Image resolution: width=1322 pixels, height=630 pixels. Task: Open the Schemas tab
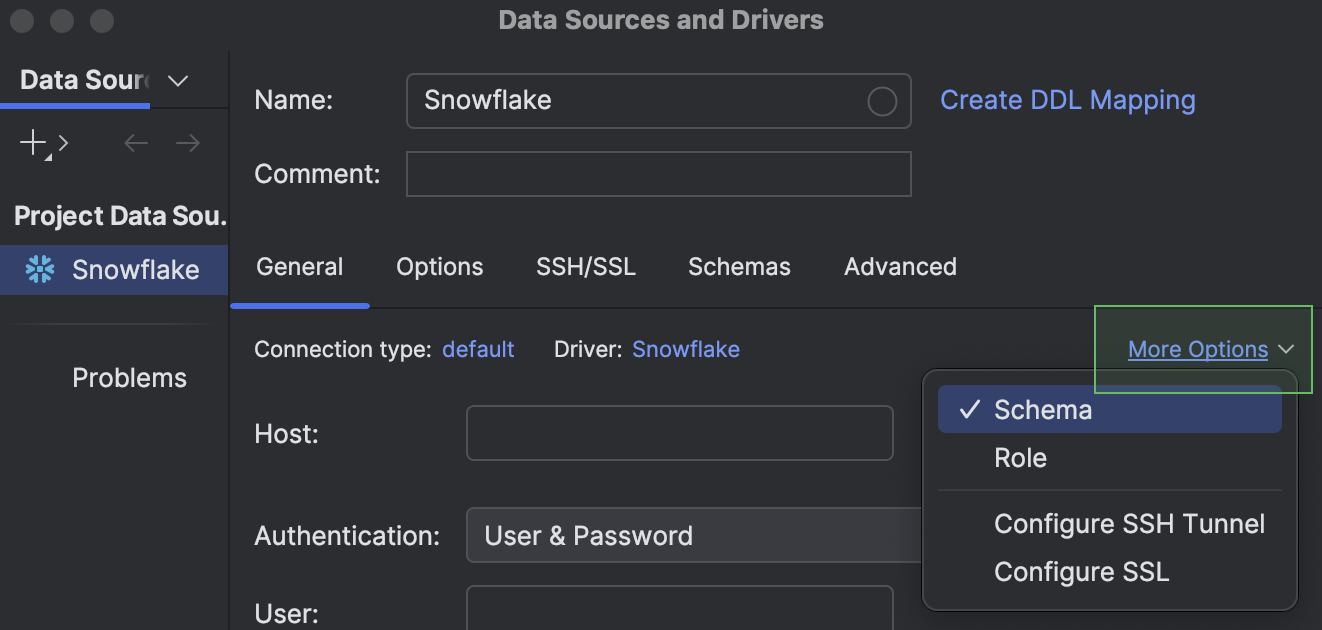click(x=739, y=267)
